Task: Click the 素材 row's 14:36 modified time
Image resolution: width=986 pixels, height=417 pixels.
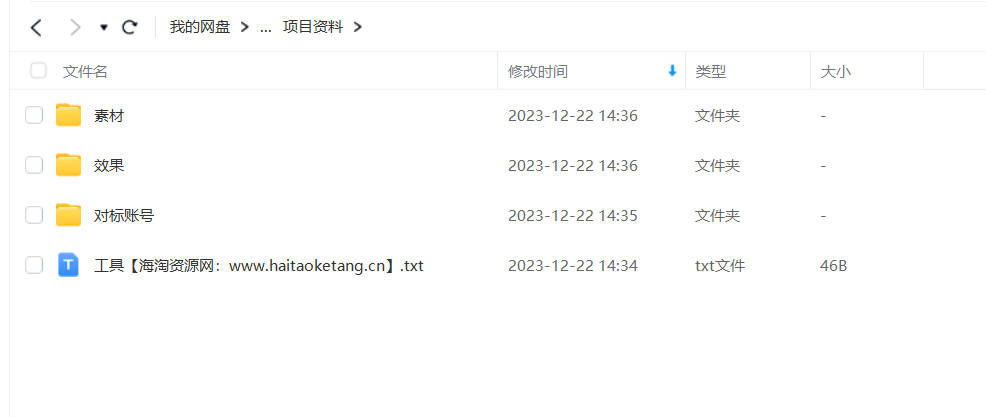Action: pos(573,116)
